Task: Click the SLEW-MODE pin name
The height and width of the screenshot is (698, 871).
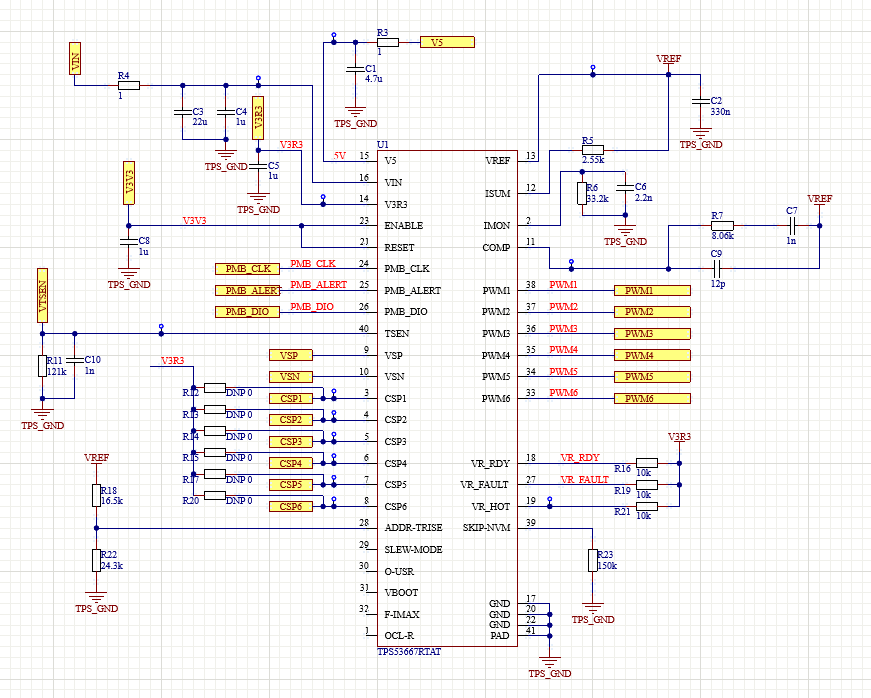Action: tap(413, 549)
